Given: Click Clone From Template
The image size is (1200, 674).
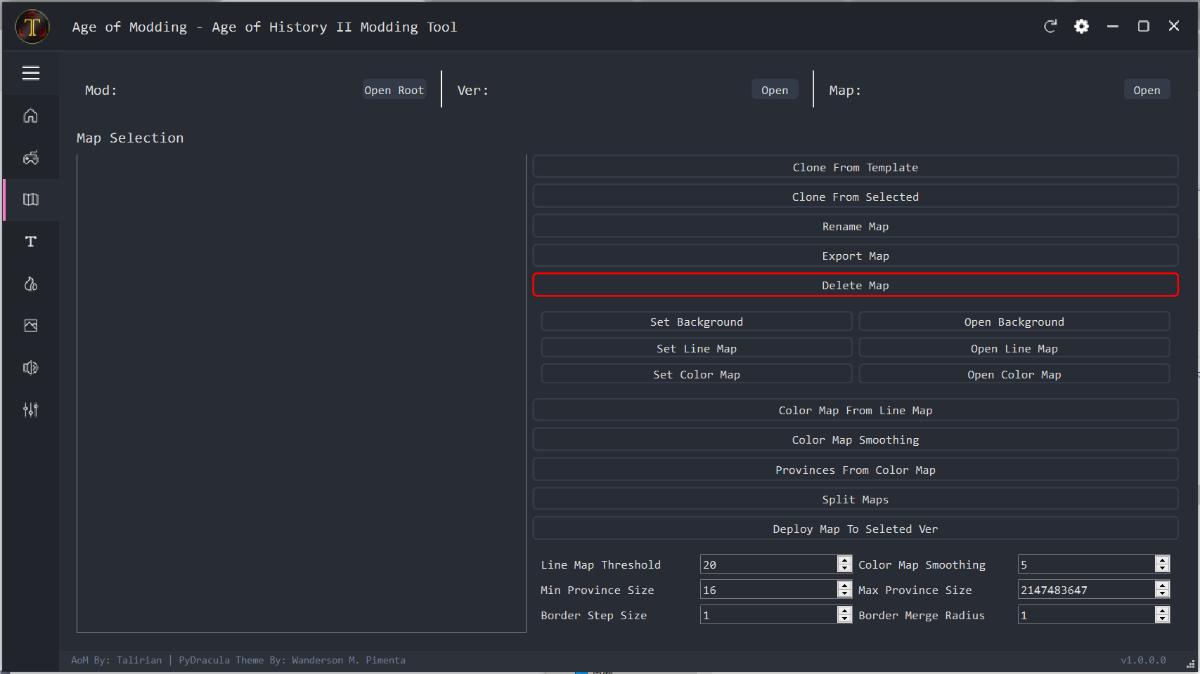Looking at the screenshot, I should (x=855, y=167).
